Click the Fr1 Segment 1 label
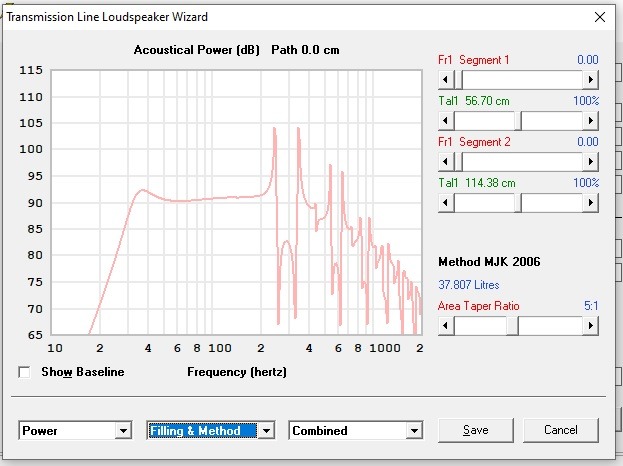623x466 pixels. (x=474, y=60)
